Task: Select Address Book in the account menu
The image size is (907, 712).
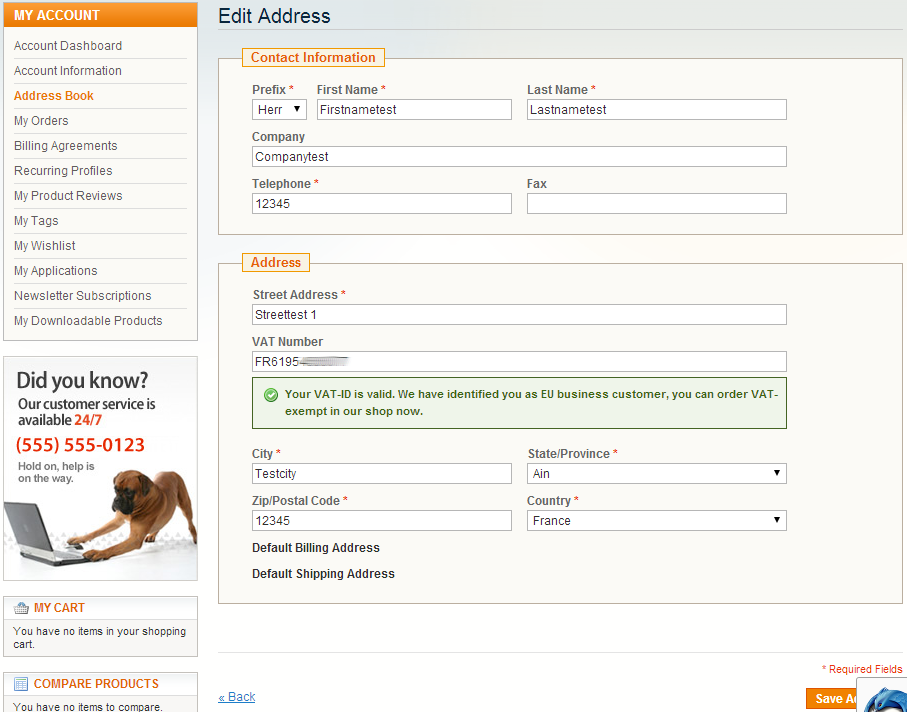Action: click(x=53, y=95)
